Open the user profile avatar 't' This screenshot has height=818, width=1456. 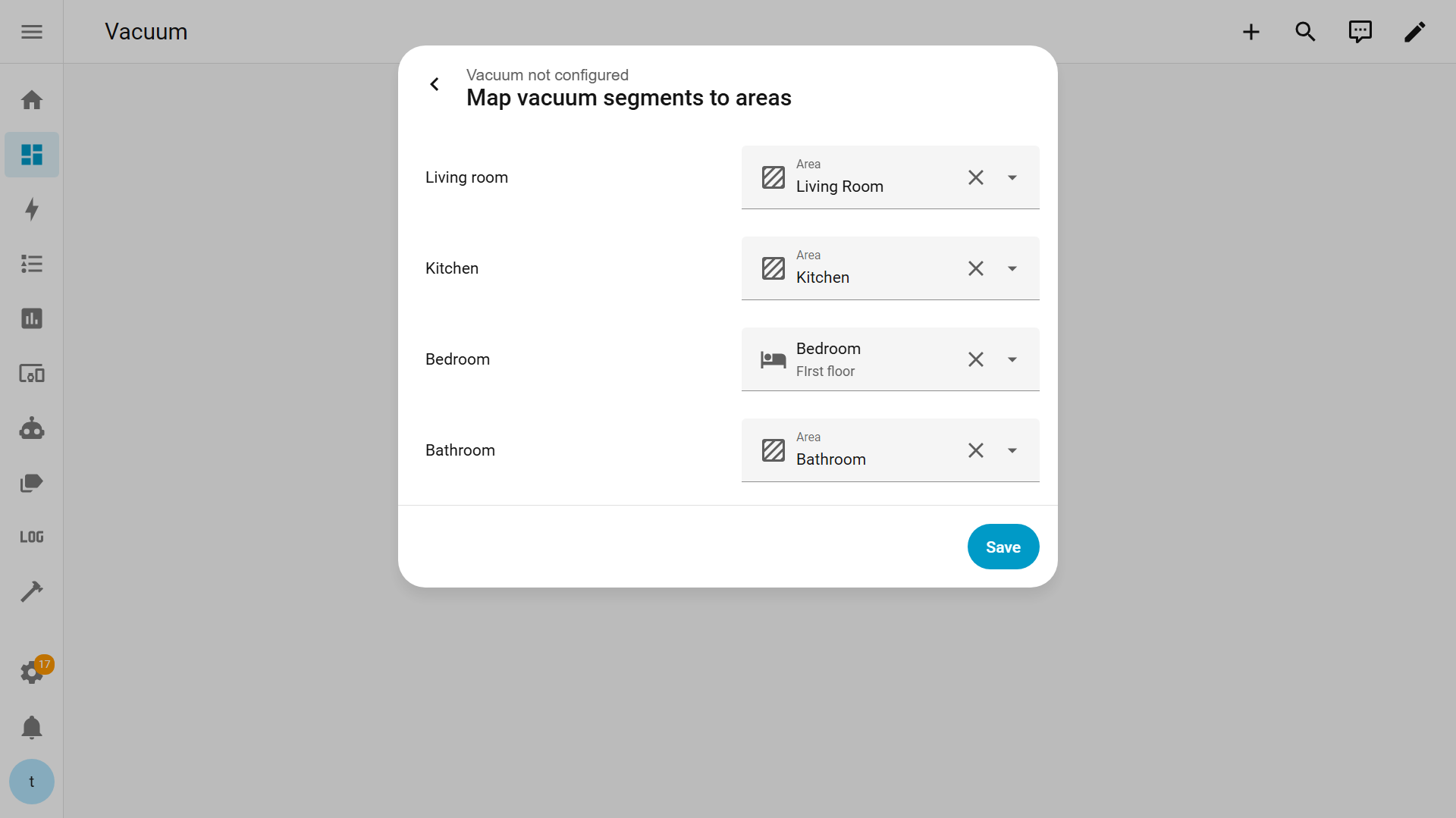tap(32, 782)
